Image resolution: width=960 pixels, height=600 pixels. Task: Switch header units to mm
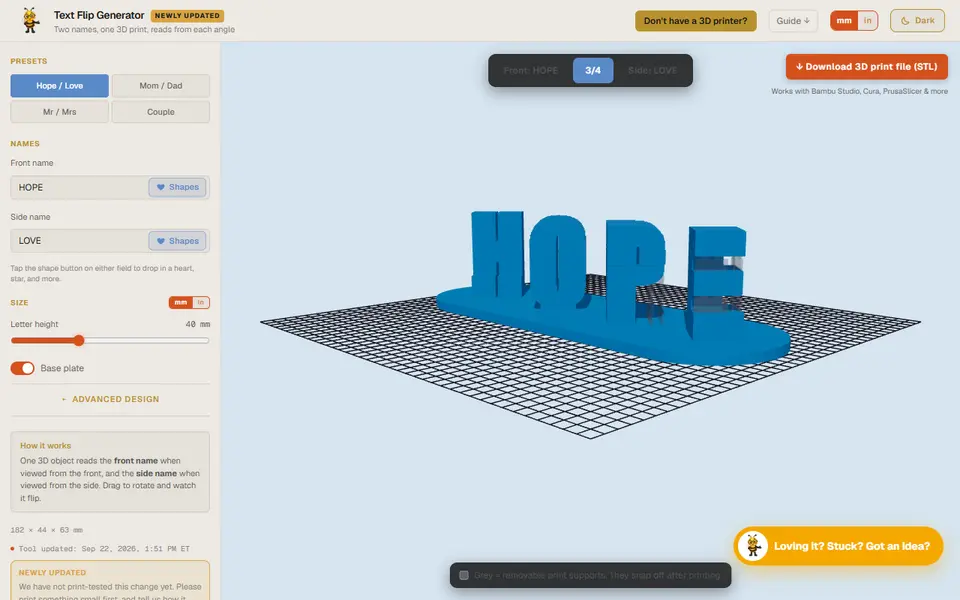click(844, 21)
